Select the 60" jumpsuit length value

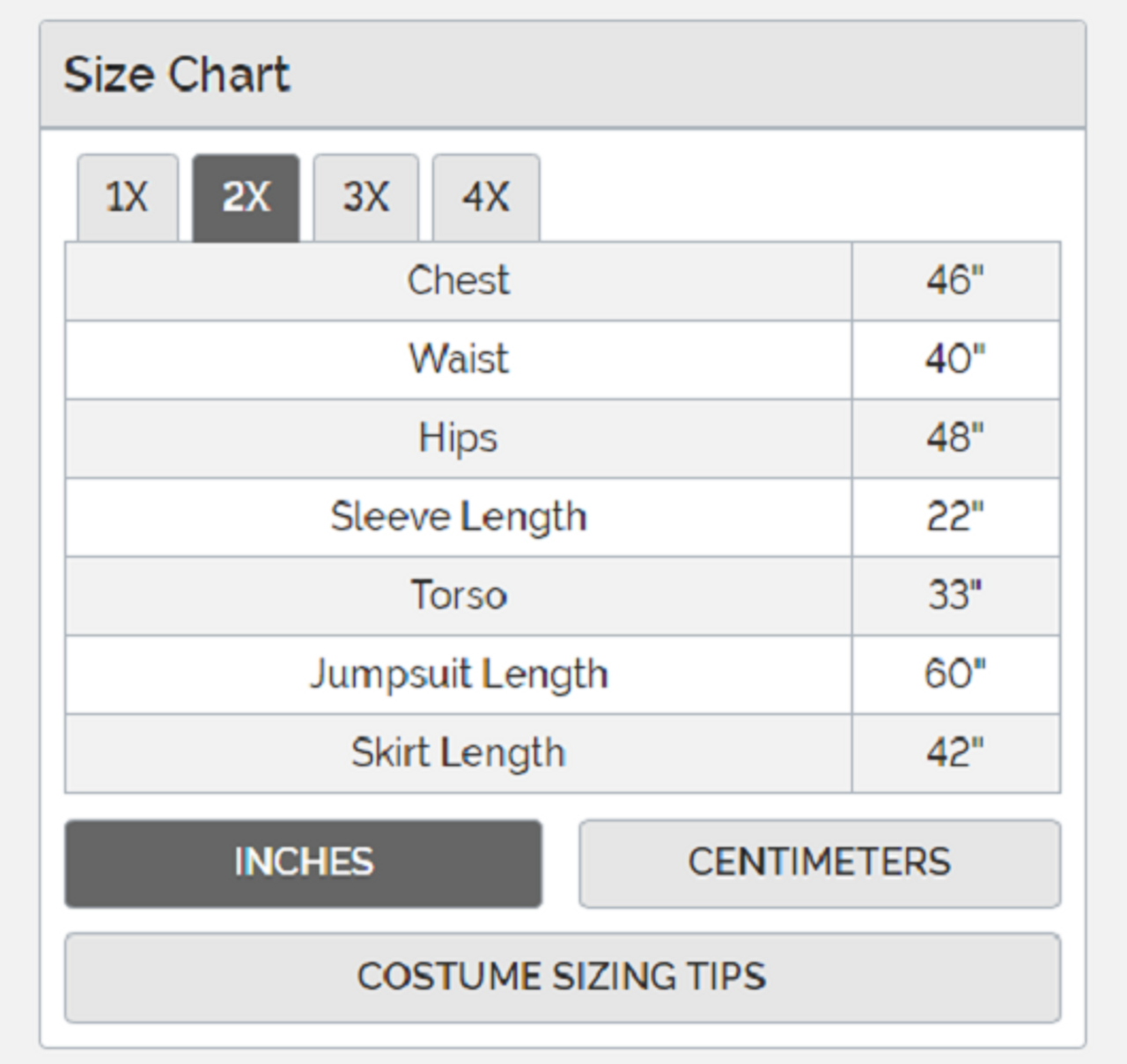coord(955,675)
